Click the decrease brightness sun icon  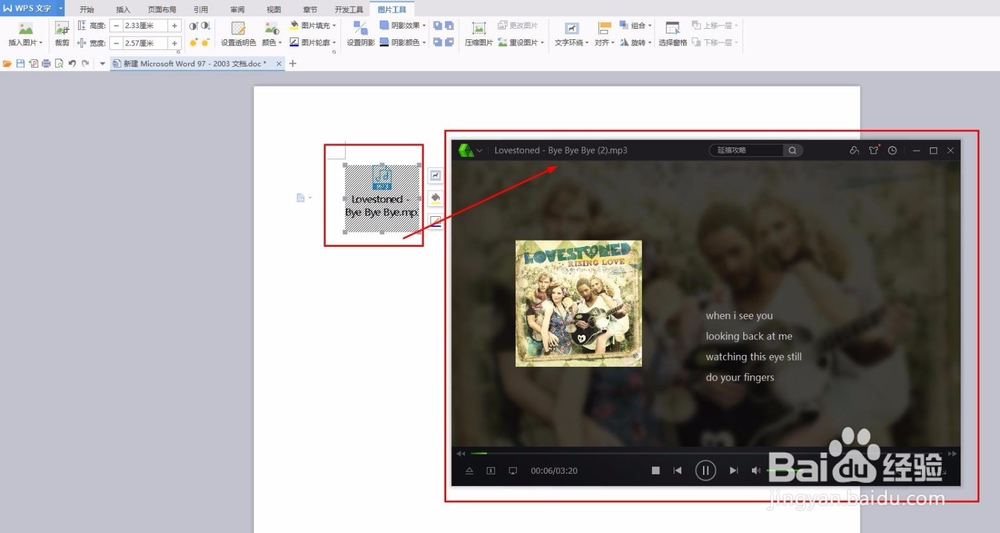coord(205,43)
